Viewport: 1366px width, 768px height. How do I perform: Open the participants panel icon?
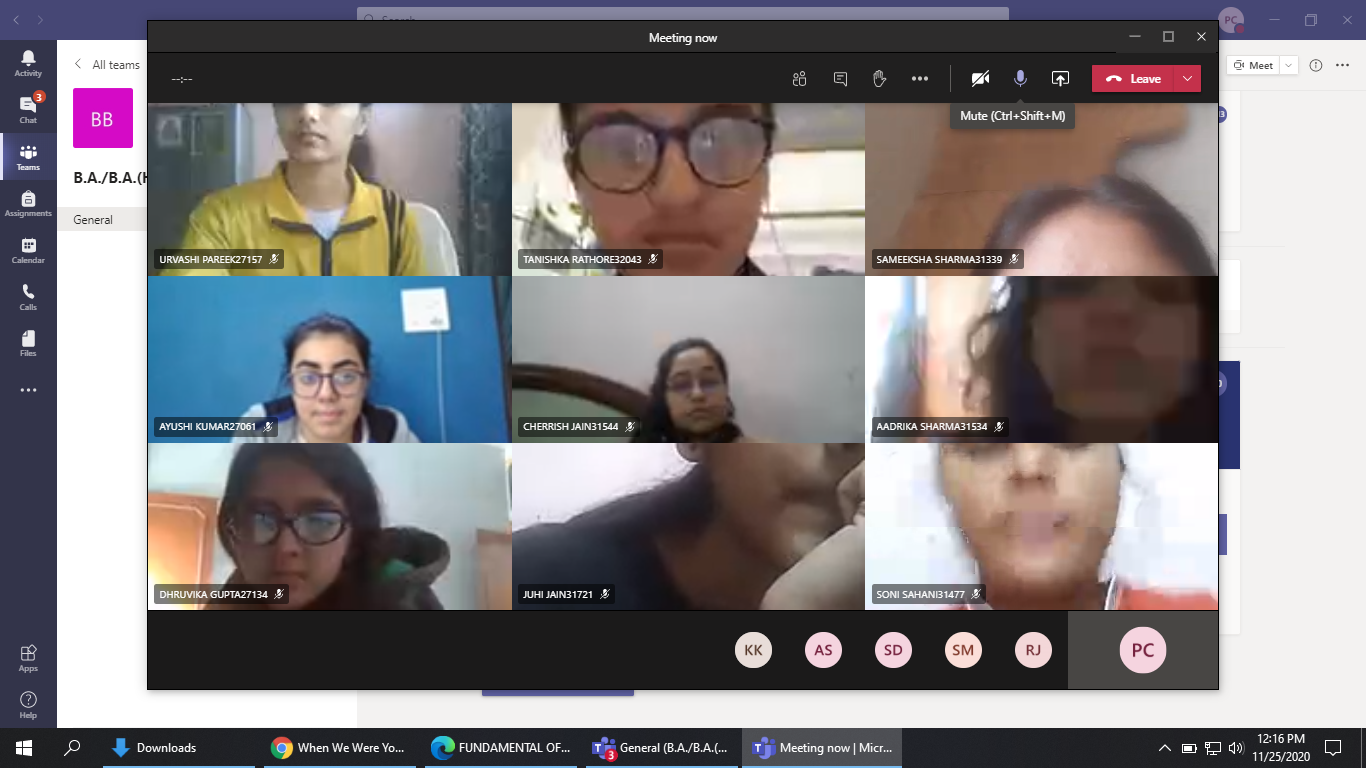(x=799, y=79)
